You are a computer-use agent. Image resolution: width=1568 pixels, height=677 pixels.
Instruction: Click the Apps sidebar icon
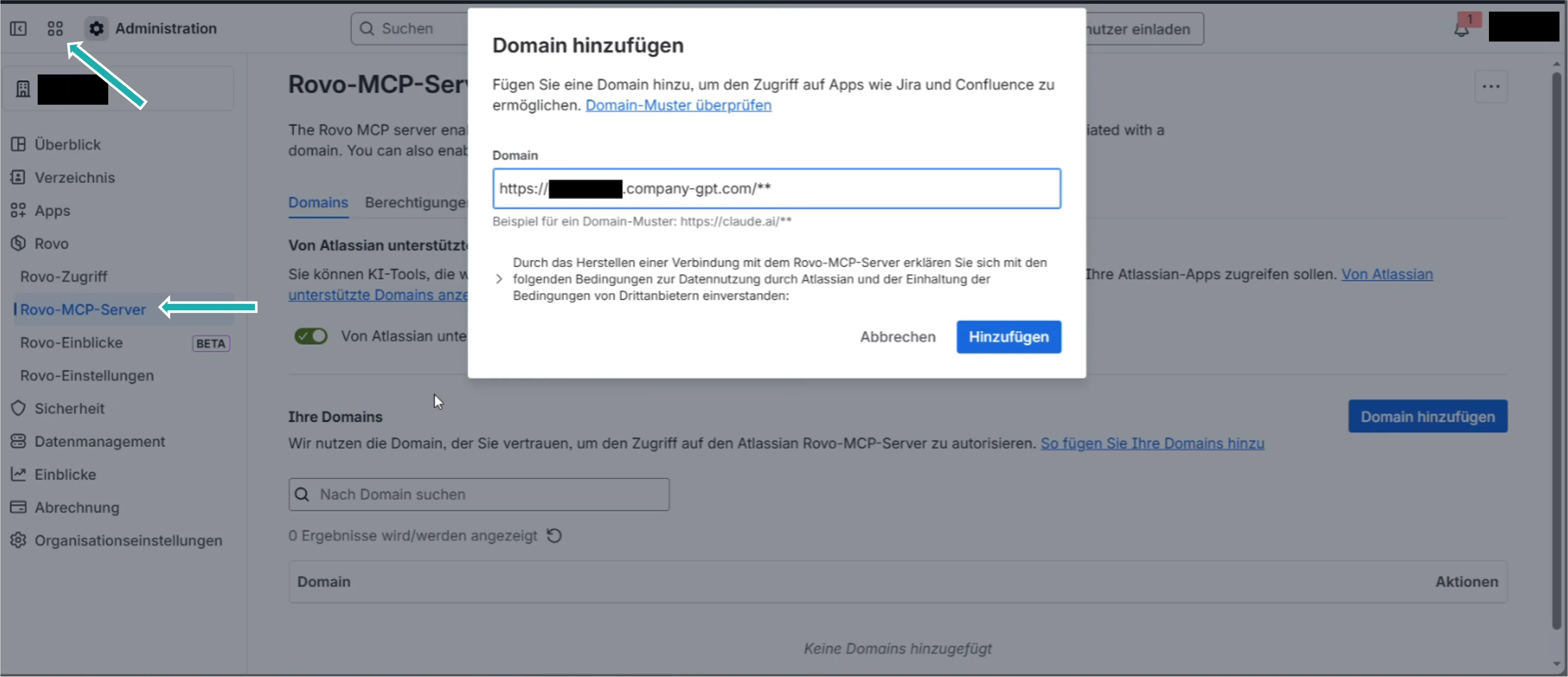tap(18, 211)
